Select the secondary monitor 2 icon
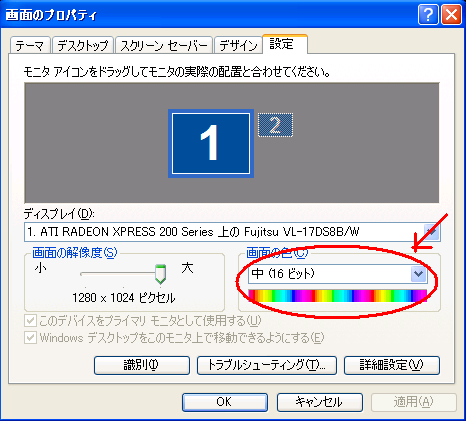 click(275, 125)
